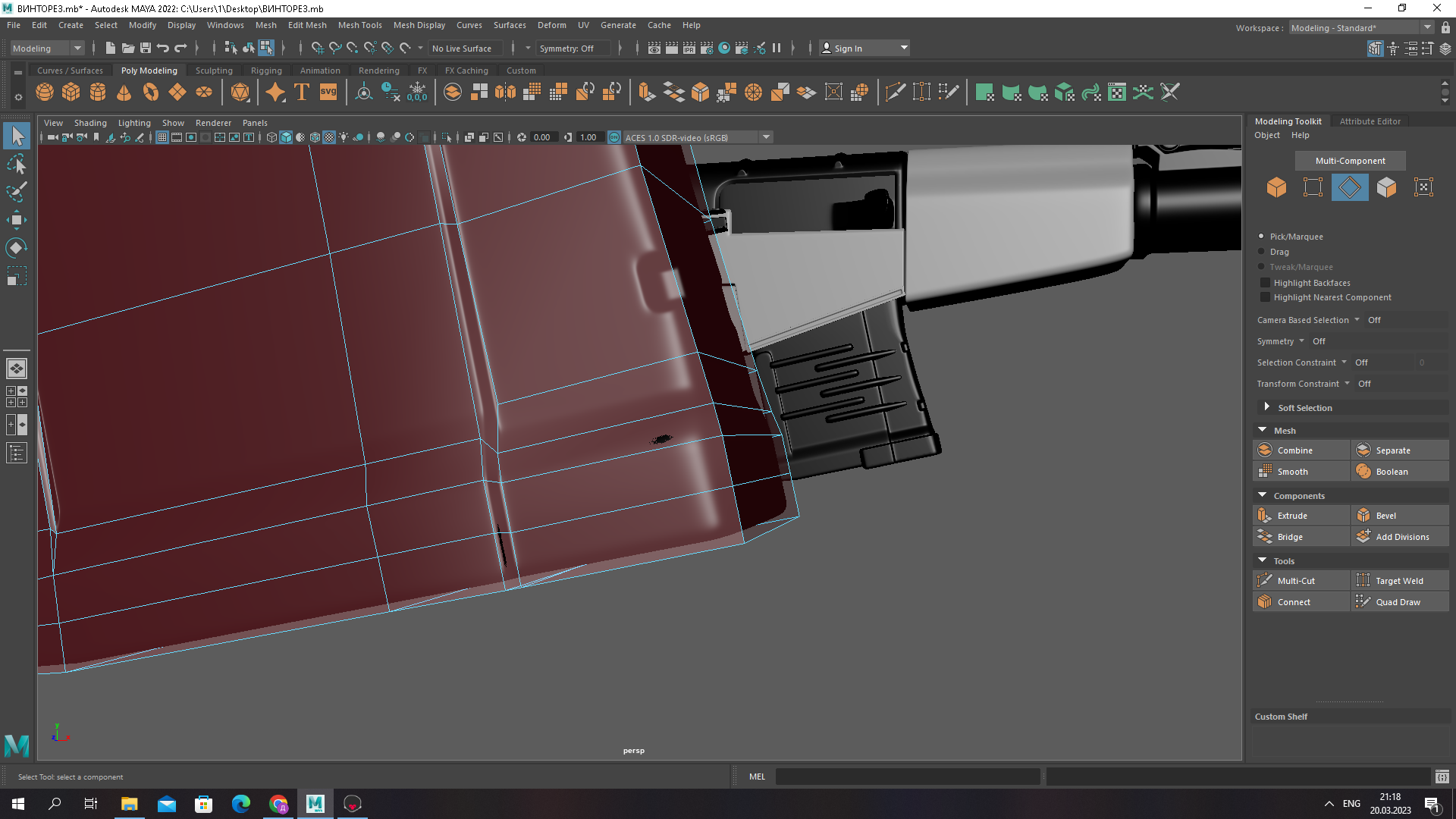Open the Selection Constraint dropdown
The image size is (1456, 819).
[x=1344, y=362]
